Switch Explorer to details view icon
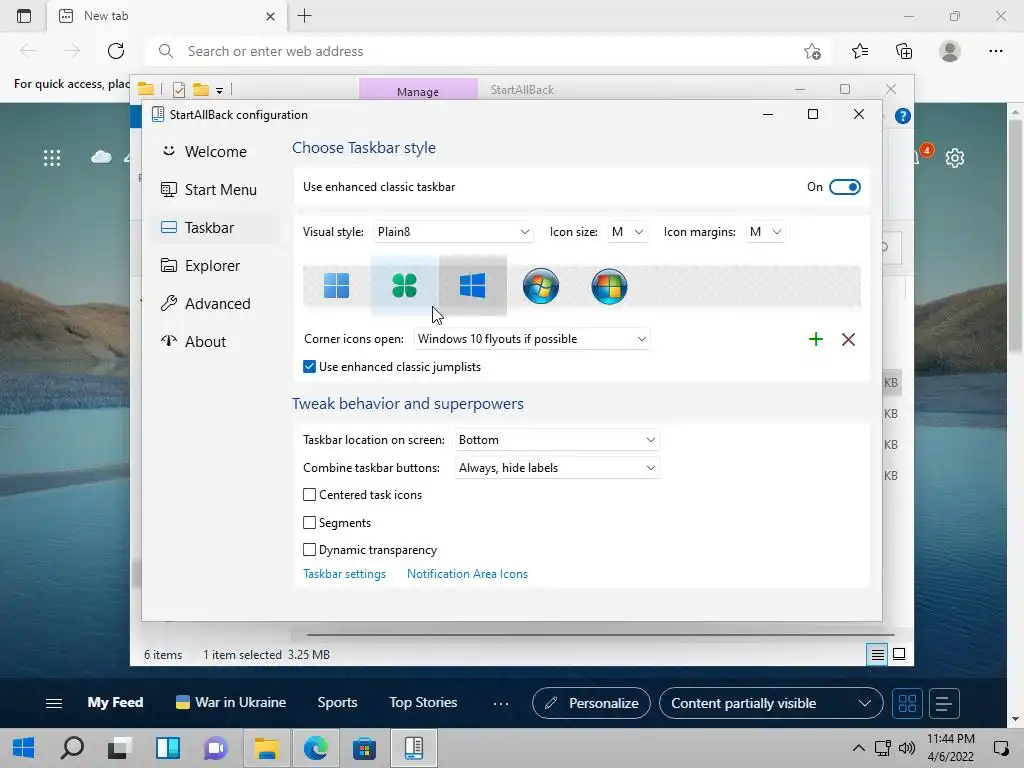1024x768 pixels. tap(878, 654)
